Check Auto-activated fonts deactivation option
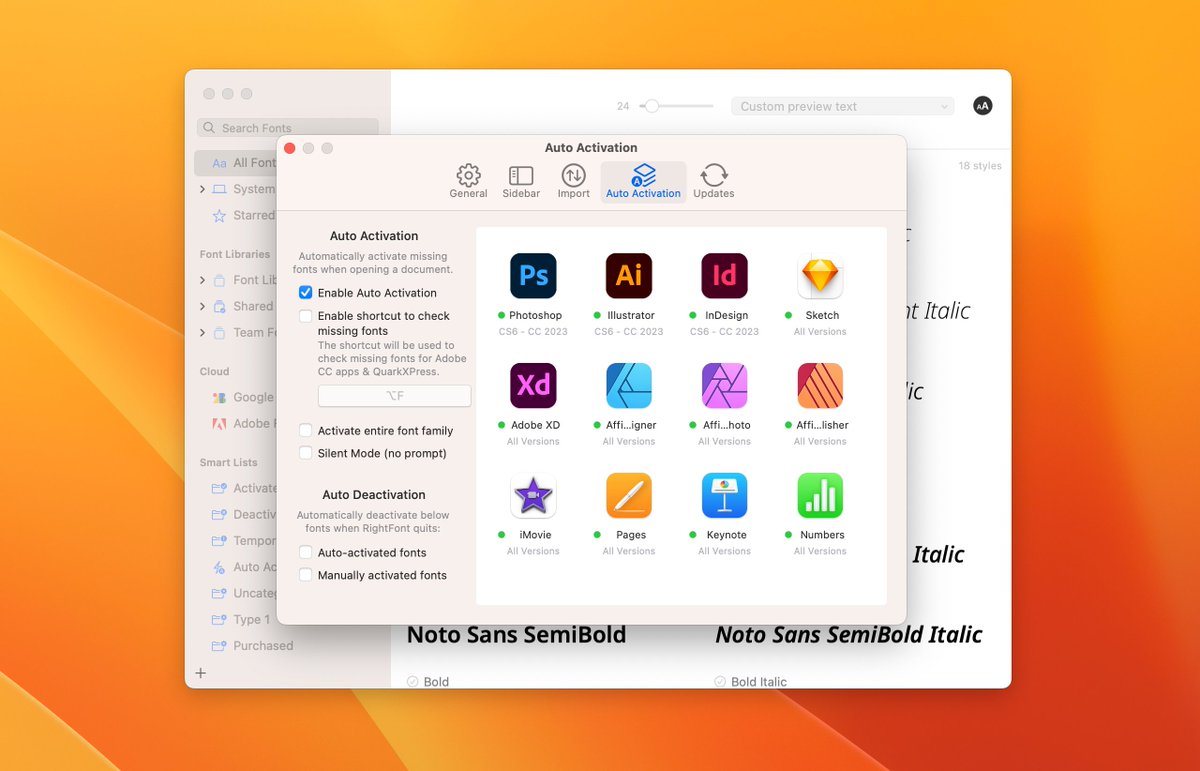This screenshot has width=1200, height=771. click(306, 553)
